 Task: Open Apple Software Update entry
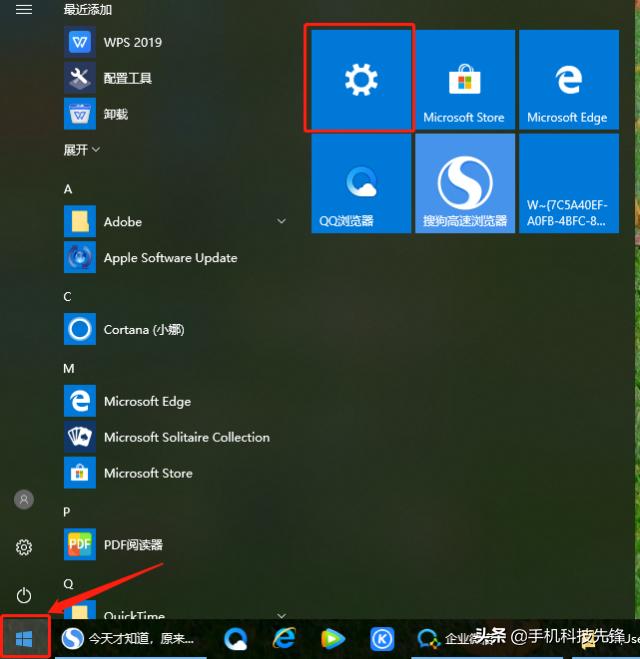point(170,257)
